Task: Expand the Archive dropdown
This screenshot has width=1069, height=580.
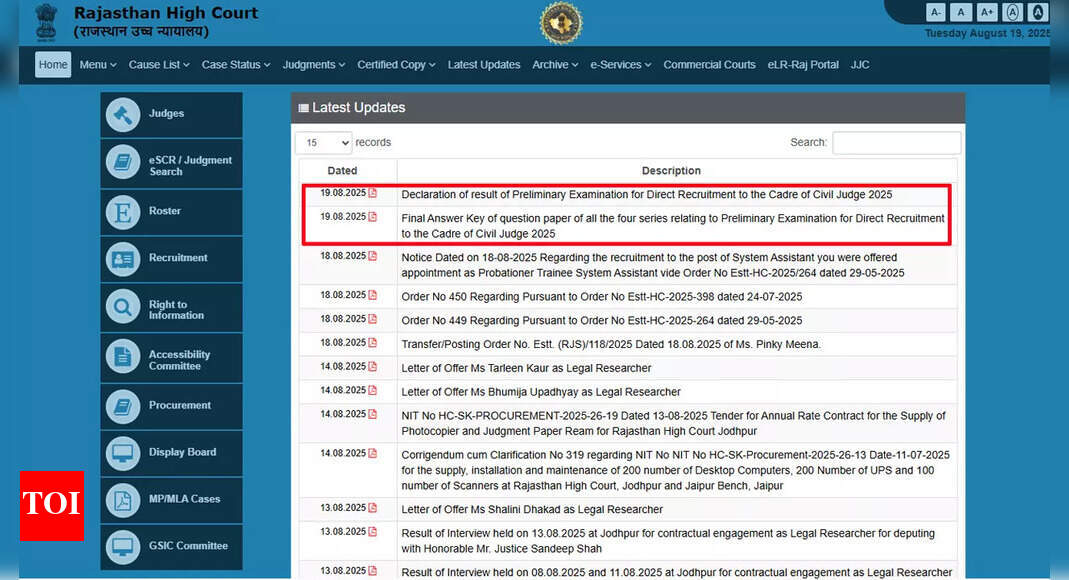Action: click(555, 65)
